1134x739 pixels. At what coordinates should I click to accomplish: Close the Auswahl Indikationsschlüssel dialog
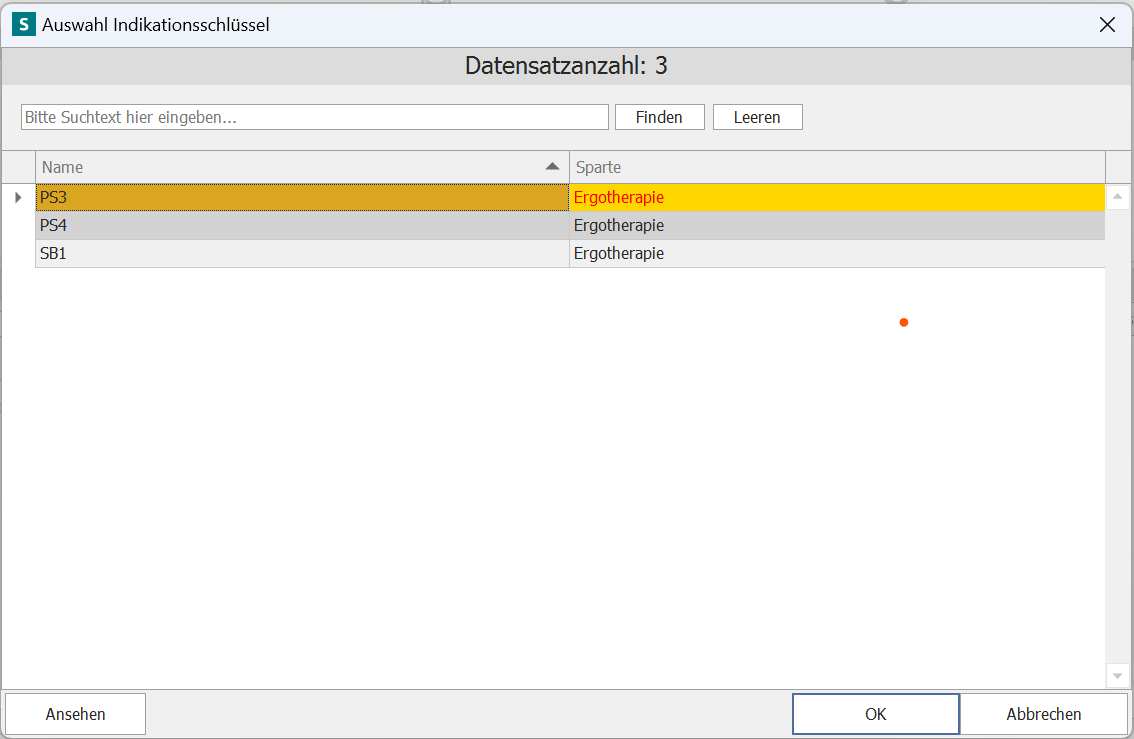point(1107,25)
